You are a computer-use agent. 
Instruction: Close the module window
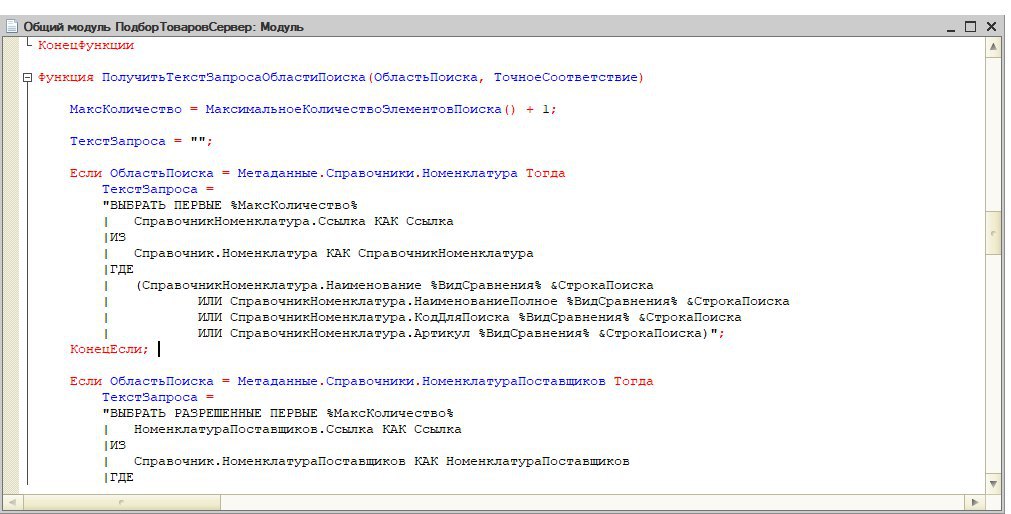coord(991,26)
